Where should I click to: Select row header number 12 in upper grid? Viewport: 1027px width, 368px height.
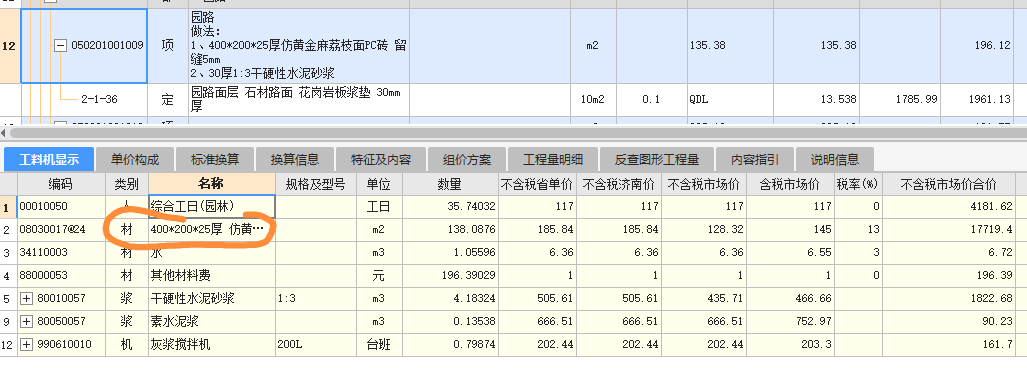point(9,46)
